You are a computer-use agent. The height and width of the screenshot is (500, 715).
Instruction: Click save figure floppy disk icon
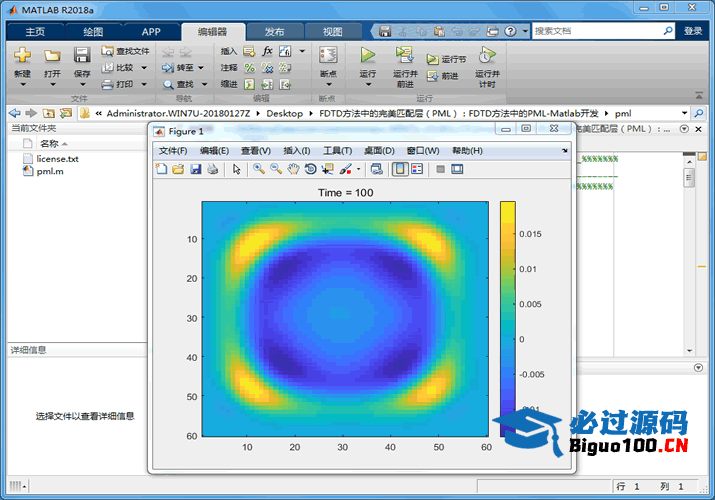point(195,169)
